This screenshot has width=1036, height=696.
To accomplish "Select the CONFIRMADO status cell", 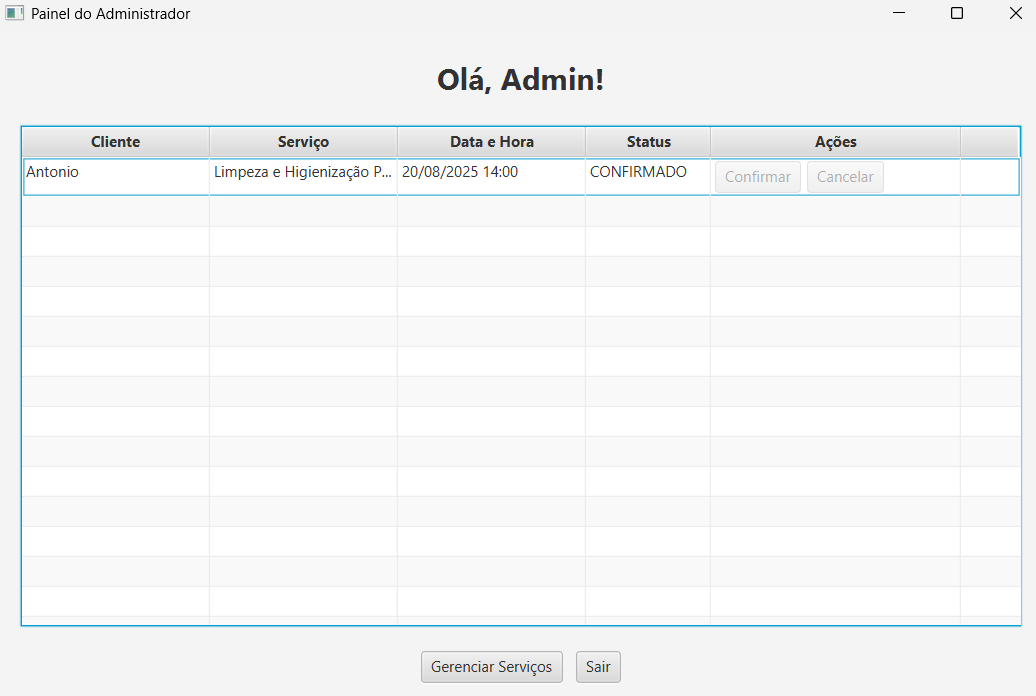I will point(648,177).
